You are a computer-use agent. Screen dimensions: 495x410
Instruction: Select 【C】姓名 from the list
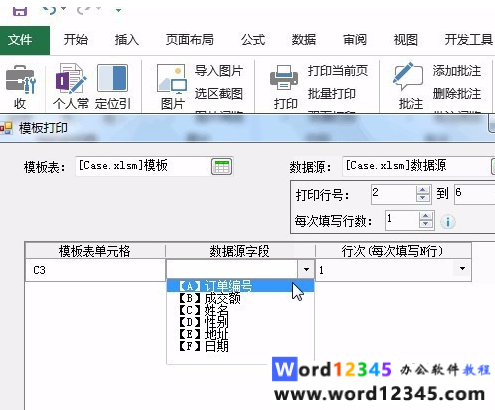click(x=240, y=310)
